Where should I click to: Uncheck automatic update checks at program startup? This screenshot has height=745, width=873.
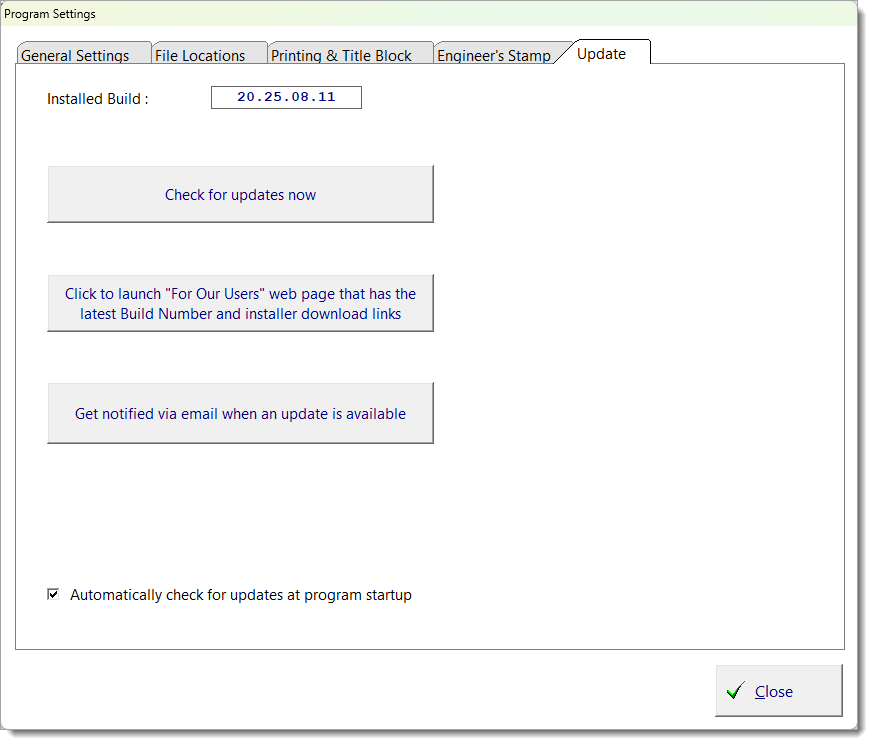click(53, 594)
